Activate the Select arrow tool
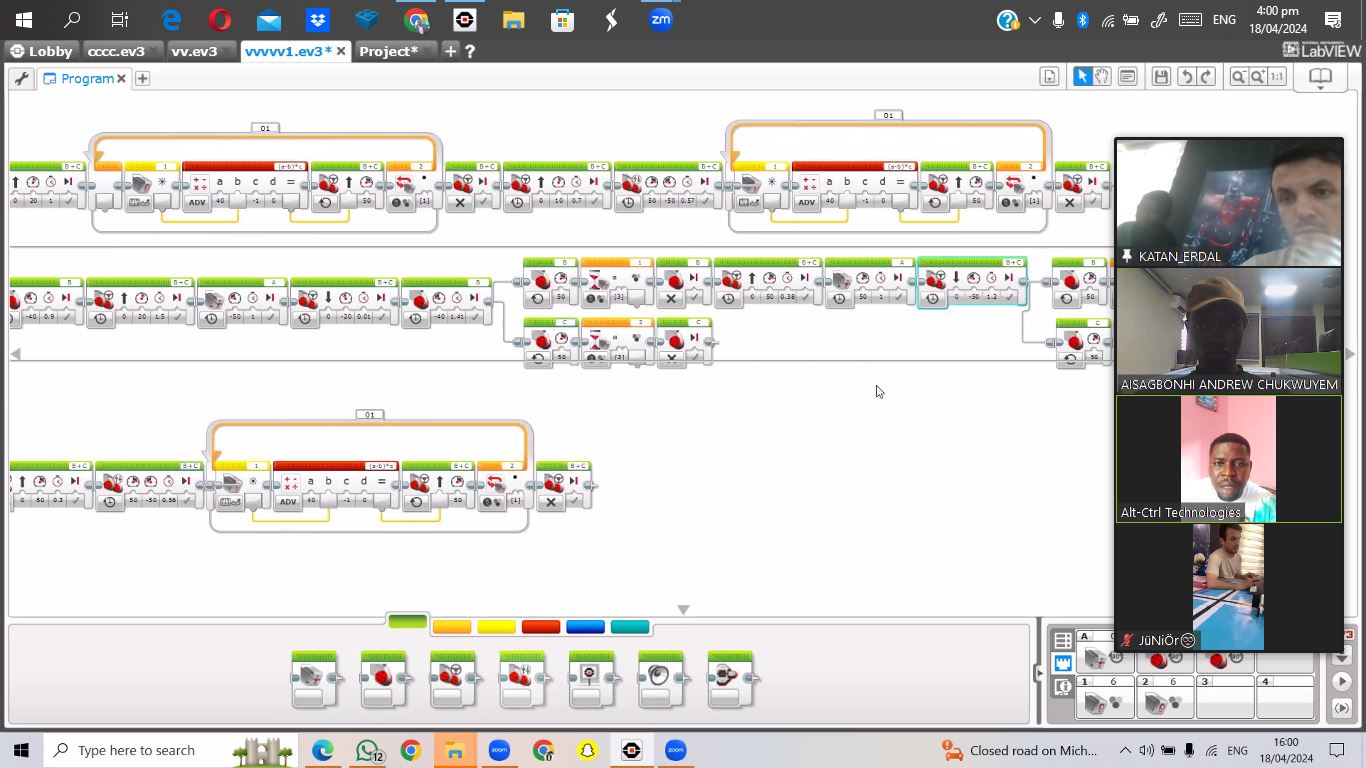The width and height of the screenshot is (1366, 768). point(1082,77)
